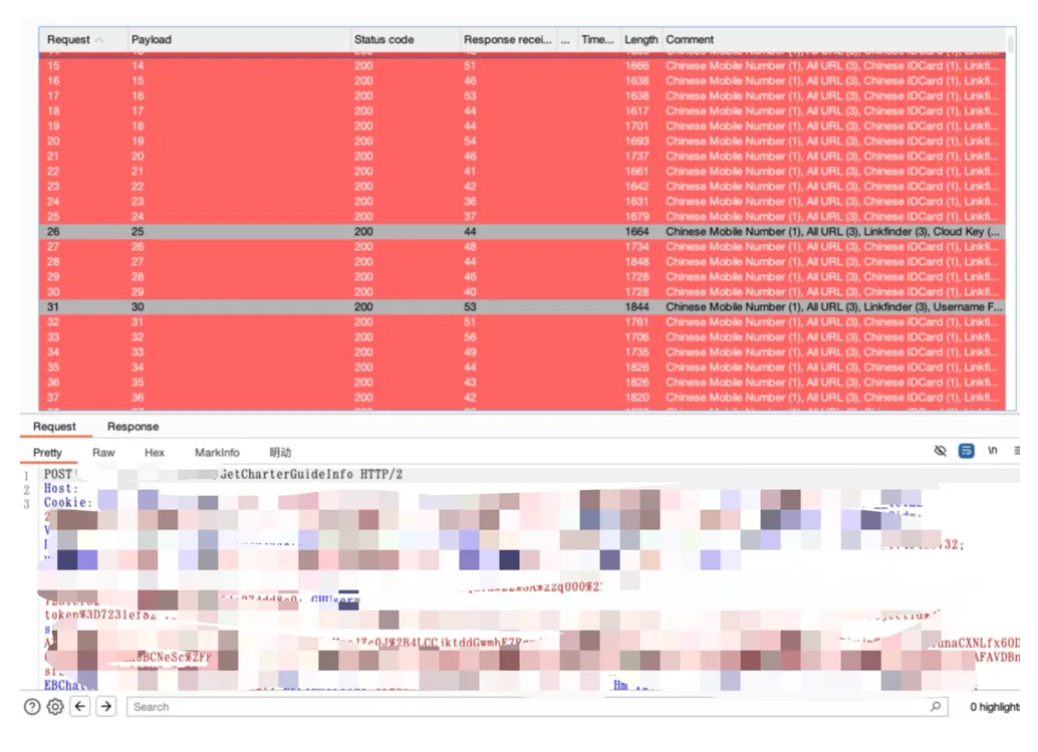Open the Raw view tab
1038x752 pixels.
click(103, 453)
